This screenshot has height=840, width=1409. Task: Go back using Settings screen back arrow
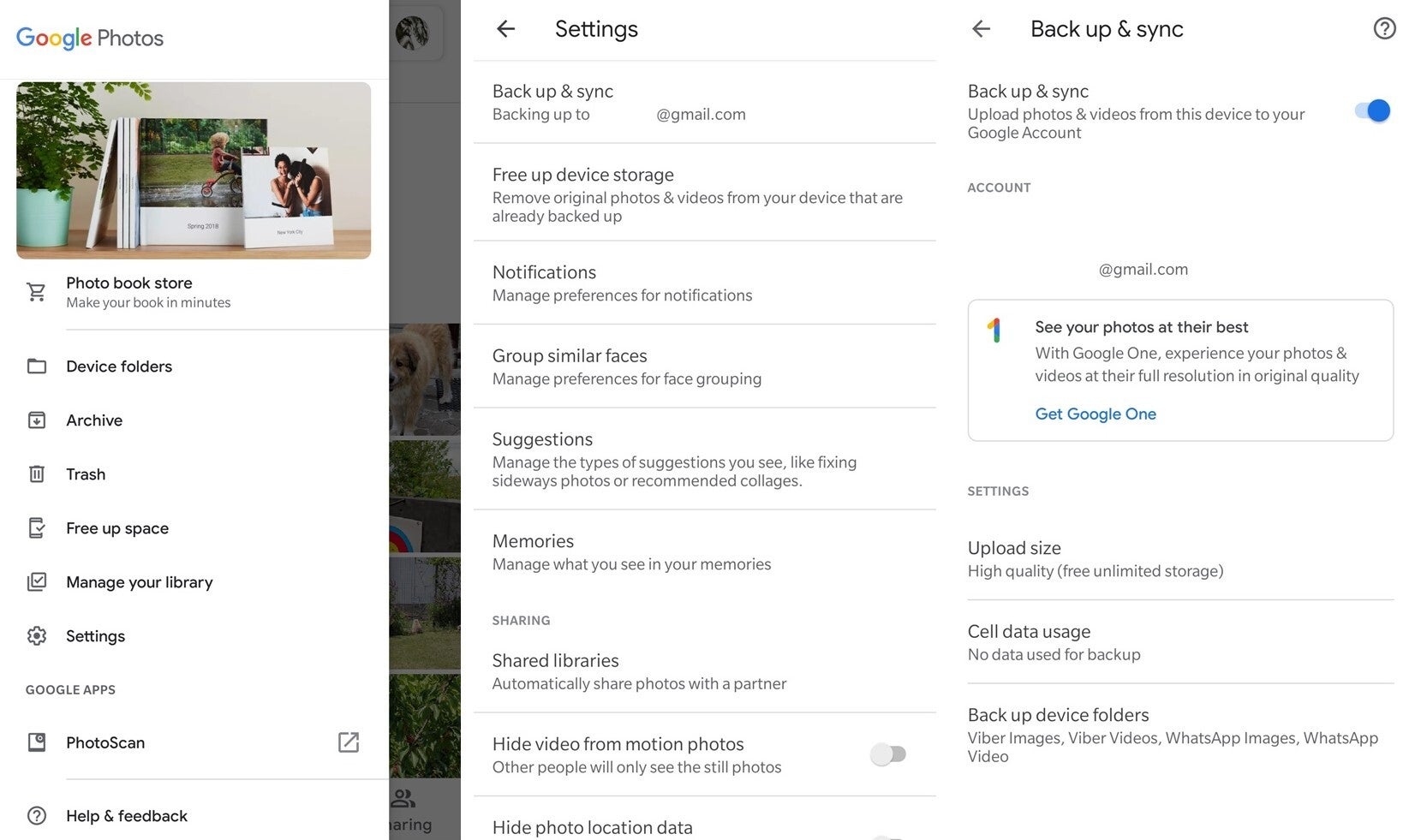[x=505, y=29]
